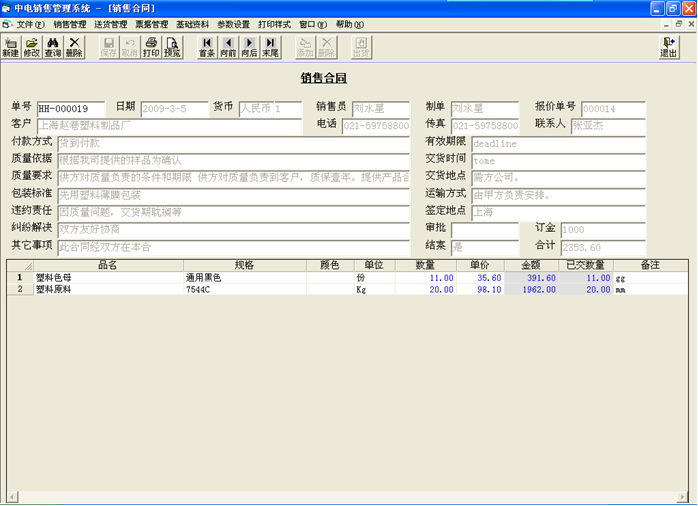698x506 pixels.
Task: Click the 退出 (Exit) door icon
Action: 668,47
